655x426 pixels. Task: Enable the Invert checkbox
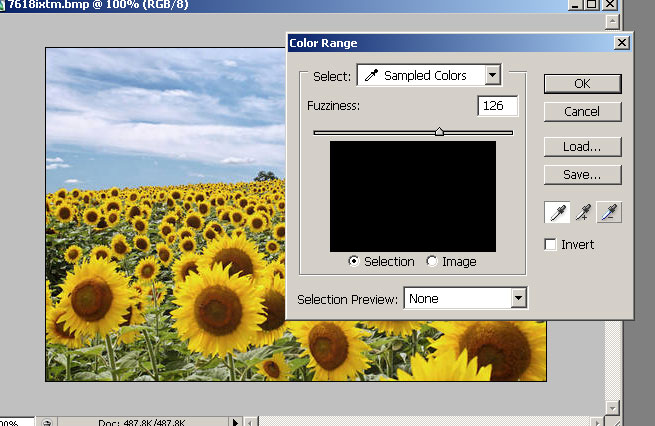click(551, 244)
